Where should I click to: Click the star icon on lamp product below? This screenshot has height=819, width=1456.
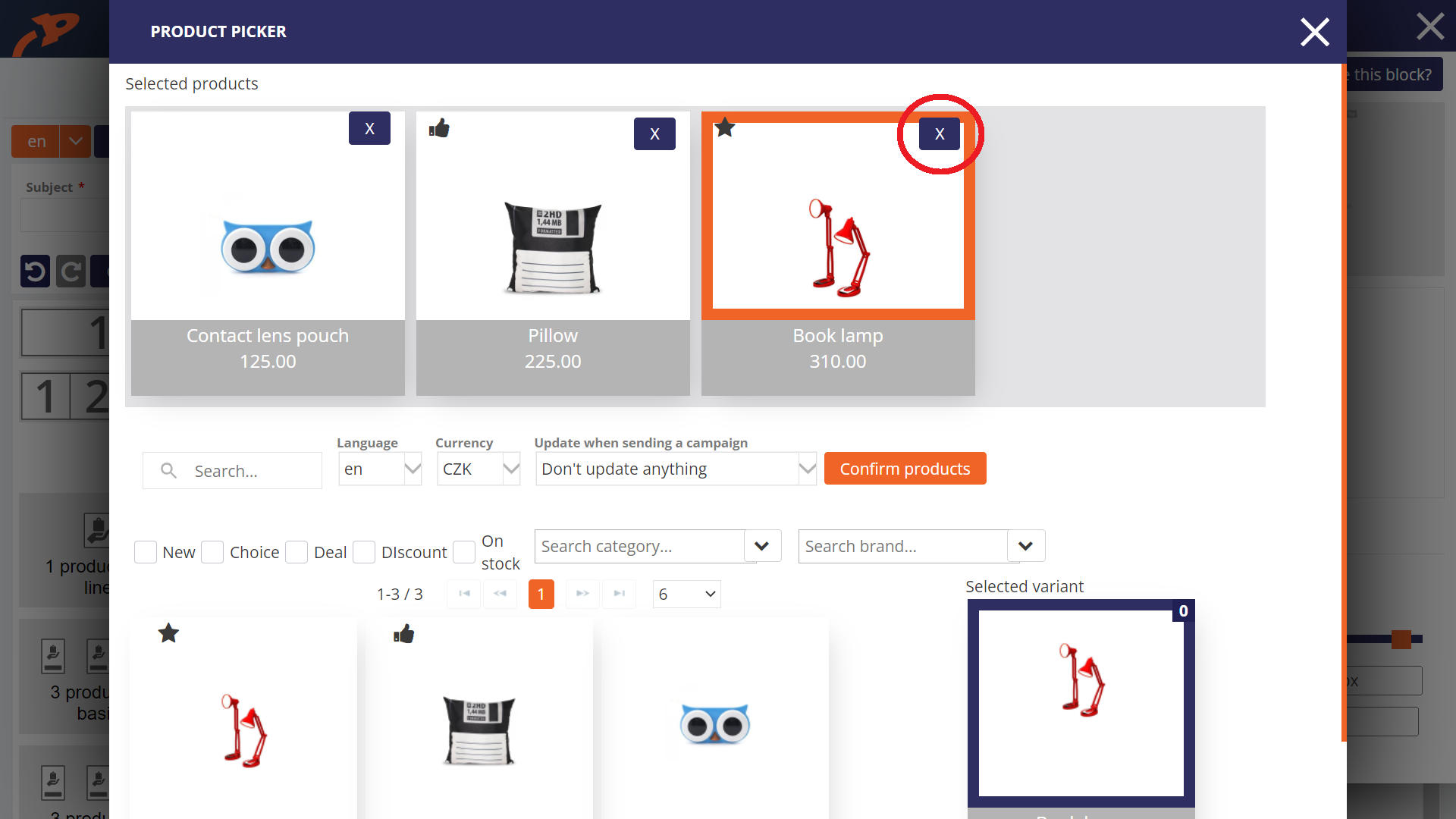(168, 632)
